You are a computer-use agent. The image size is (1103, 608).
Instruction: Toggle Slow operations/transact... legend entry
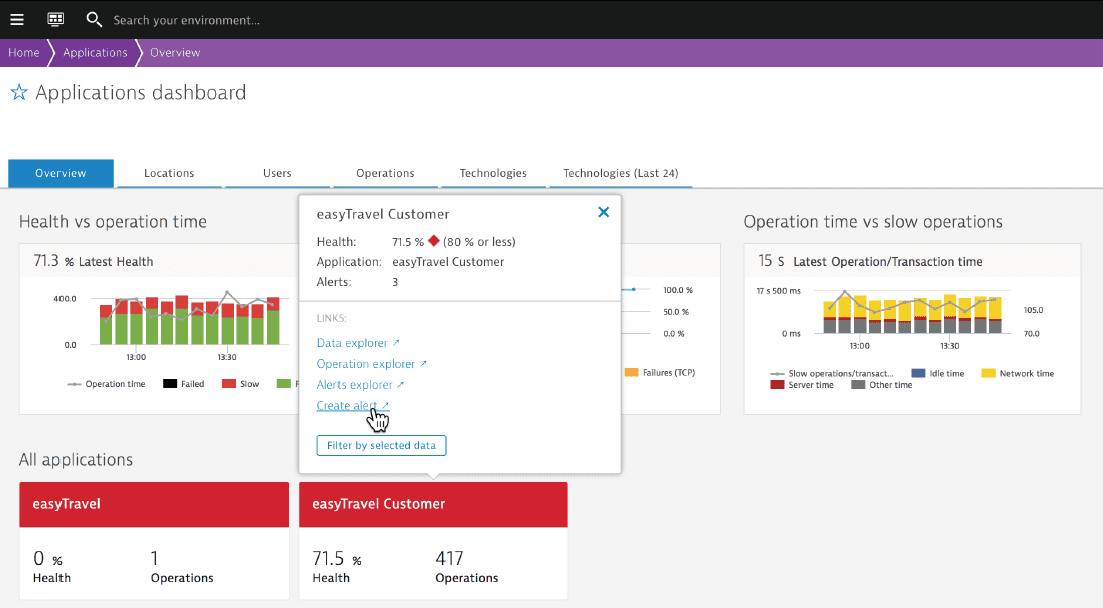[831, 374]
